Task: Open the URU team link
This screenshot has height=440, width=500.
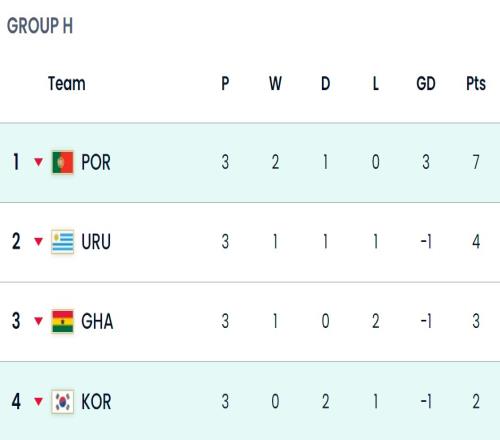Action: [96, 242]
